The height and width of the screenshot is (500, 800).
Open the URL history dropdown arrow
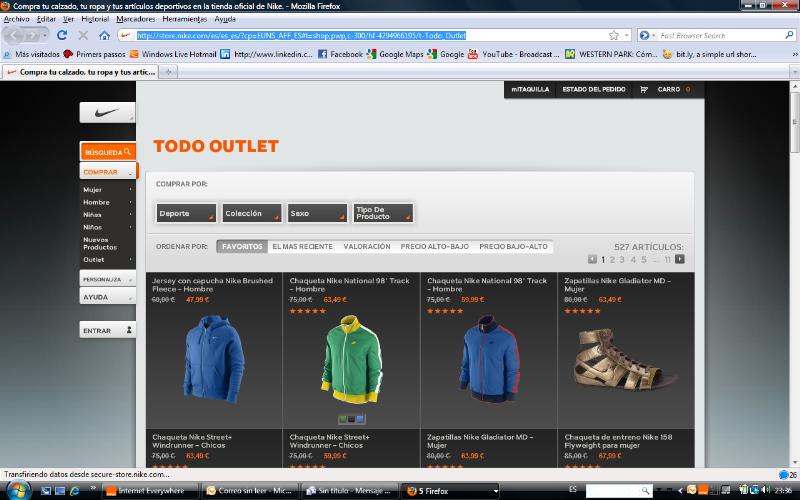(627, 35)
